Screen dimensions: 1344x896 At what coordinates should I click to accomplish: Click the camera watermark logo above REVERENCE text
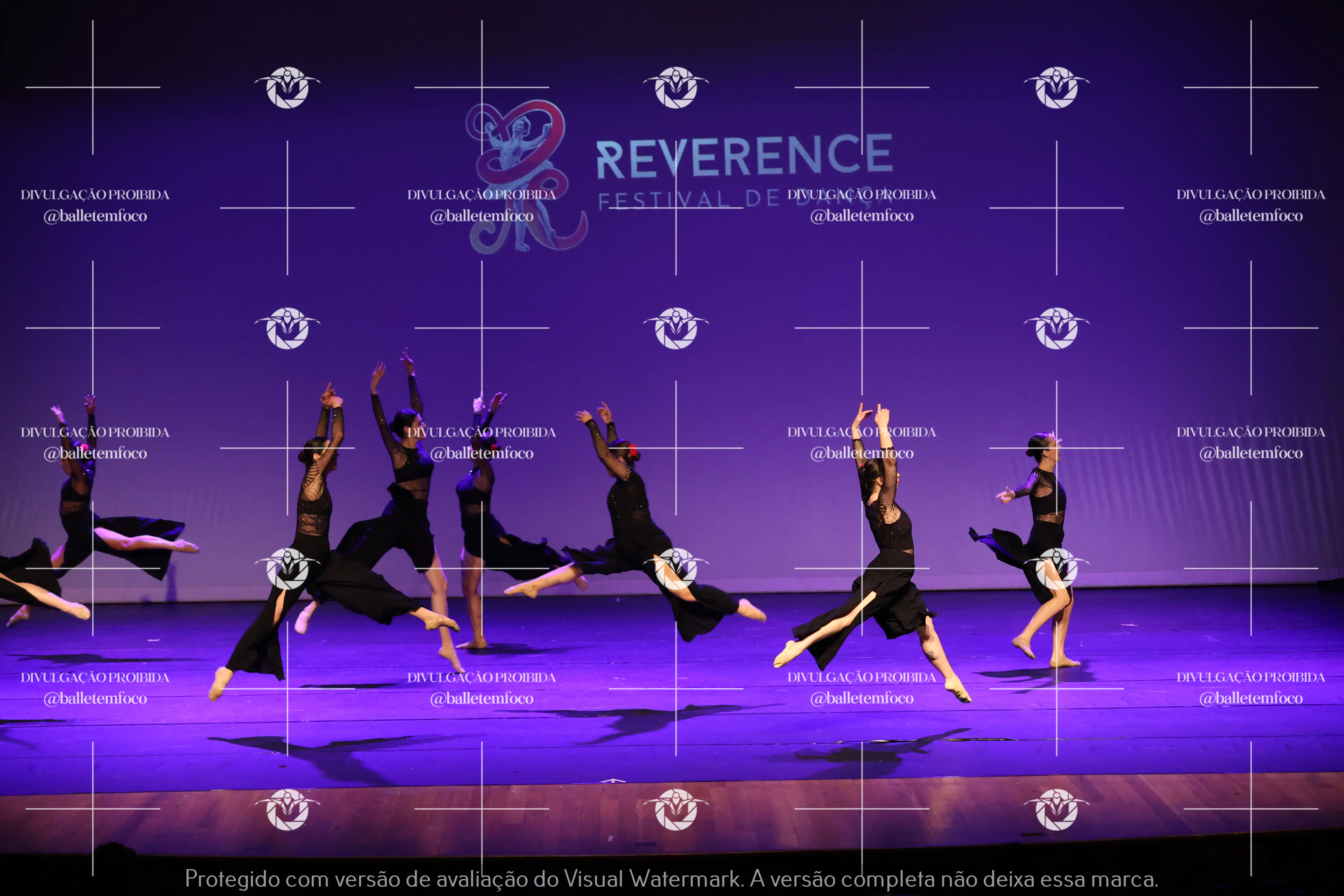[x=676, y=87]
